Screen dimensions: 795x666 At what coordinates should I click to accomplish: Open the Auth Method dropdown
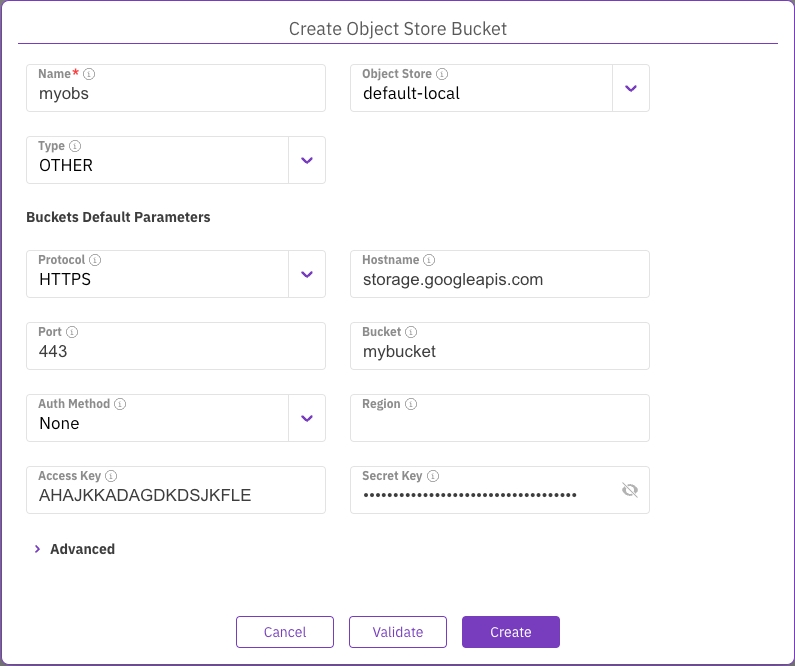307,418
